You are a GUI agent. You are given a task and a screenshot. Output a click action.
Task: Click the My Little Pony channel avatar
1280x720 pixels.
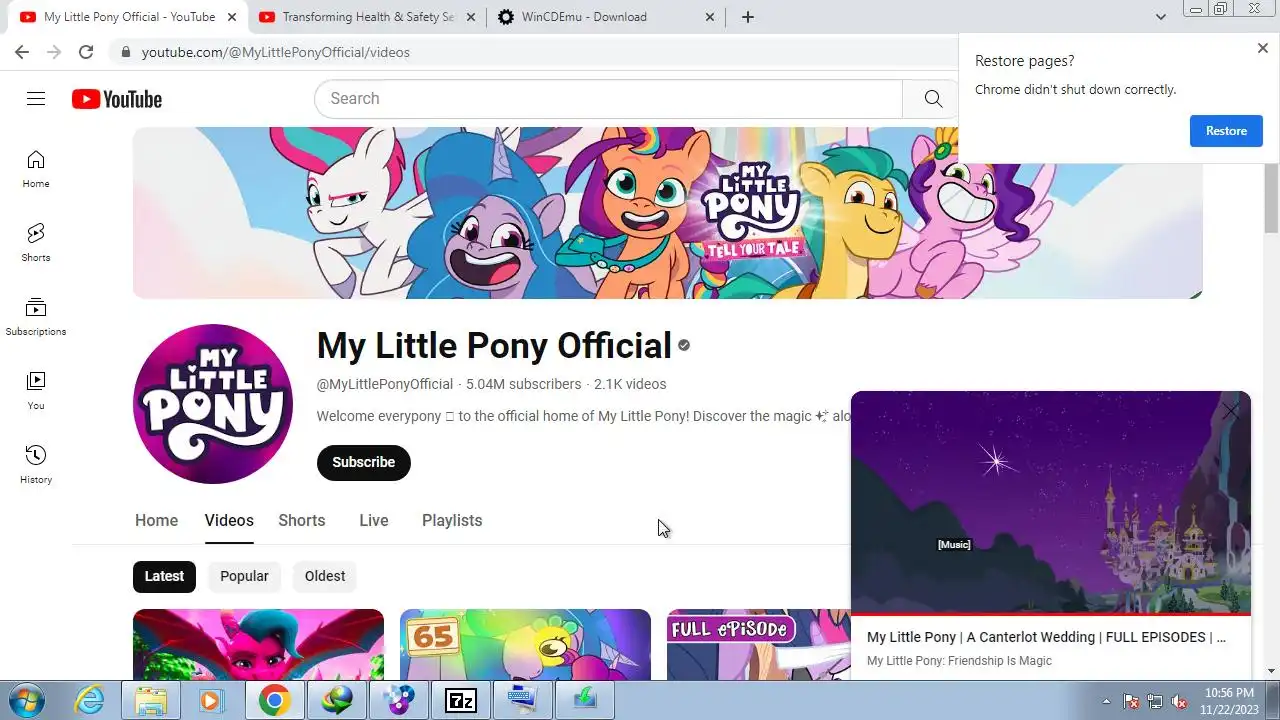point(213,404)
